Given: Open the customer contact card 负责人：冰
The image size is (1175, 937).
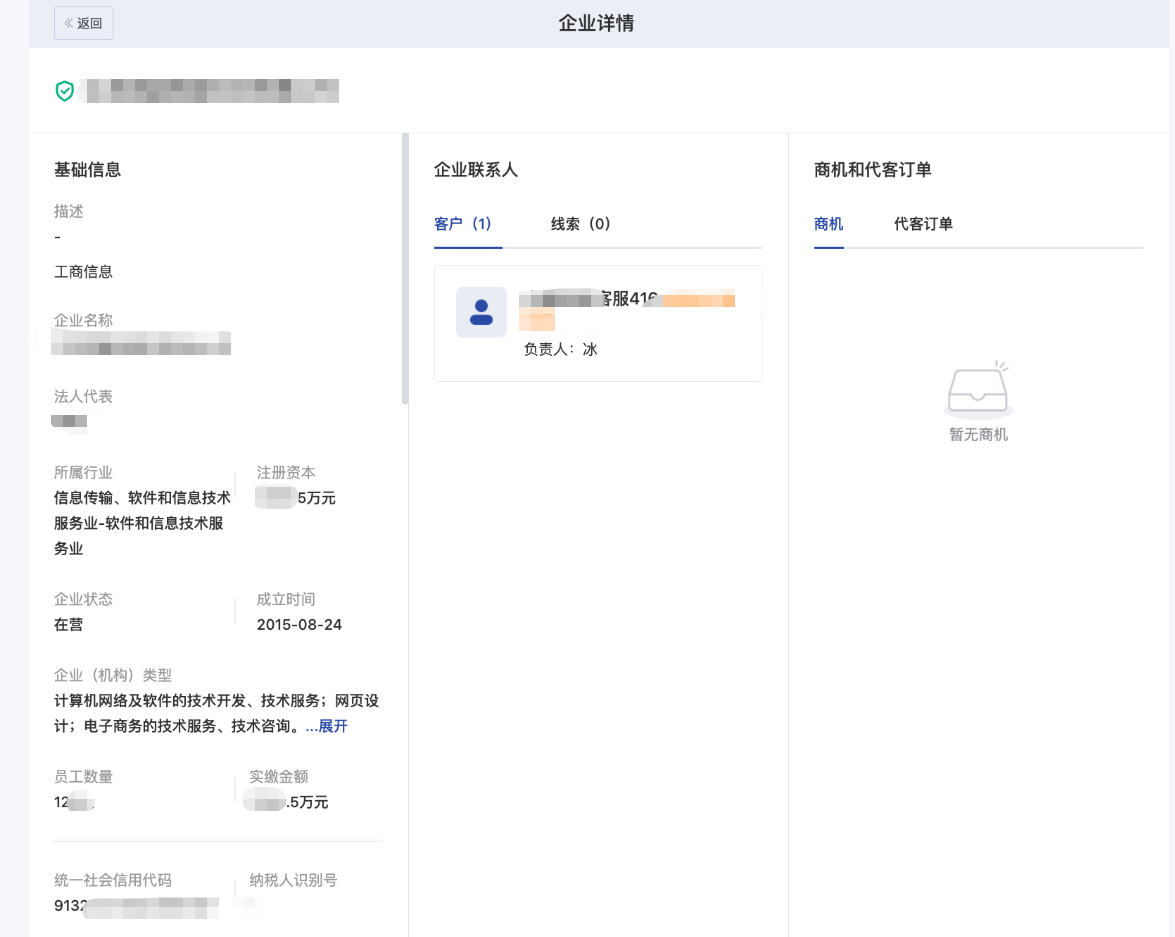Looking at the screenshot, I should (x=598, y=323).
